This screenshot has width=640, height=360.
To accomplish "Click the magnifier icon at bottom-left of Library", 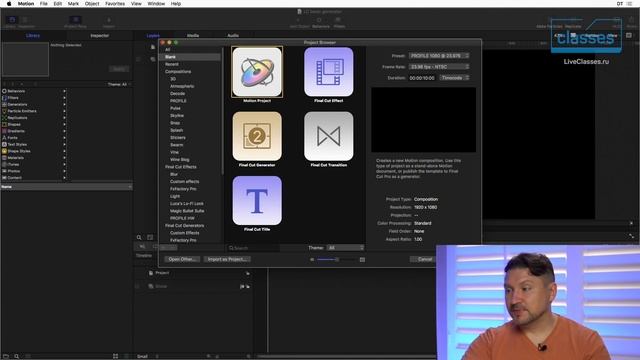I will [x=16, y=356].
